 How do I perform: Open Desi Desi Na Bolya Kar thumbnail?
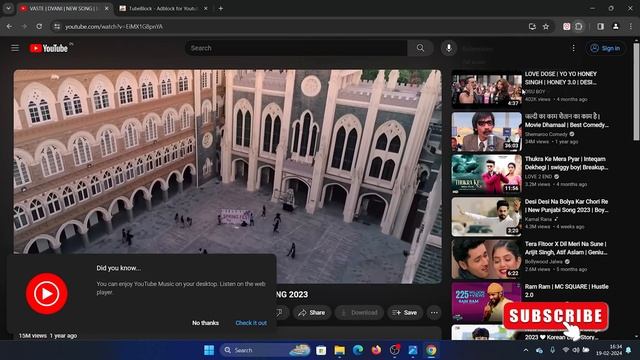click(x=487, y=217)
